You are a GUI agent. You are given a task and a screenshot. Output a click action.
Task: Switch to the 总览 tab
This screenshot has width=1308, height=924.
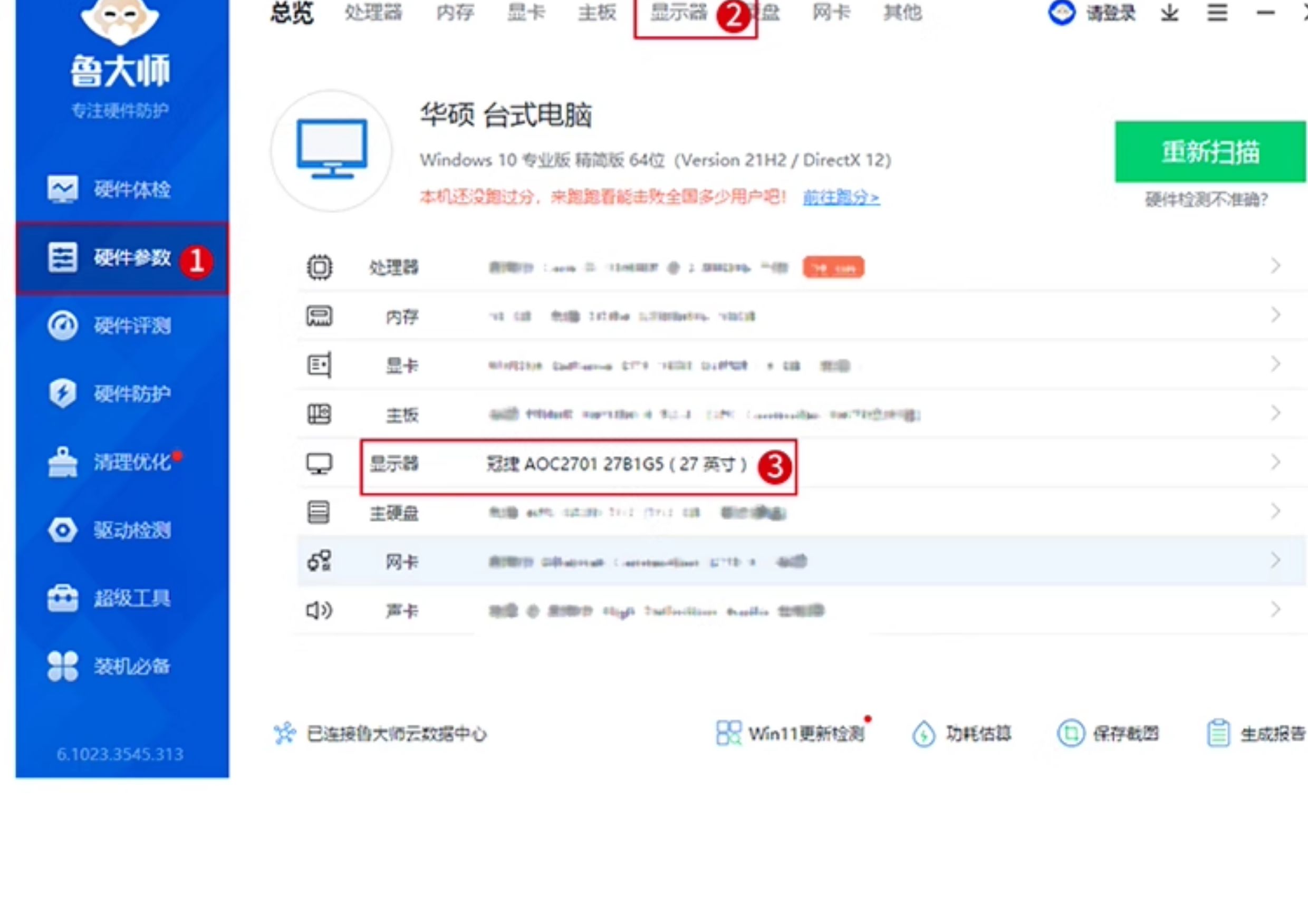coord(292,13)
